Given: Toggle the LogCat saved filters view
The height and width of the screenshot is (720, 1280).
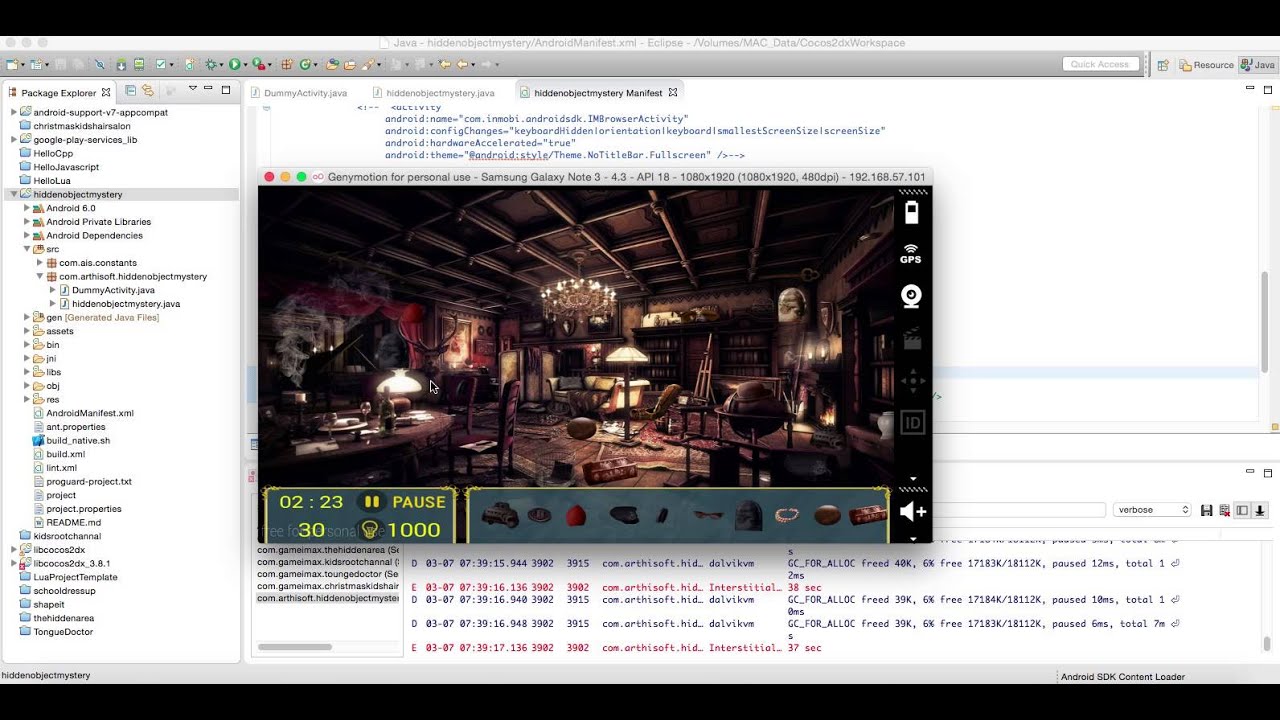Looking at the screenshot, I should click(x=1242, y=510).
